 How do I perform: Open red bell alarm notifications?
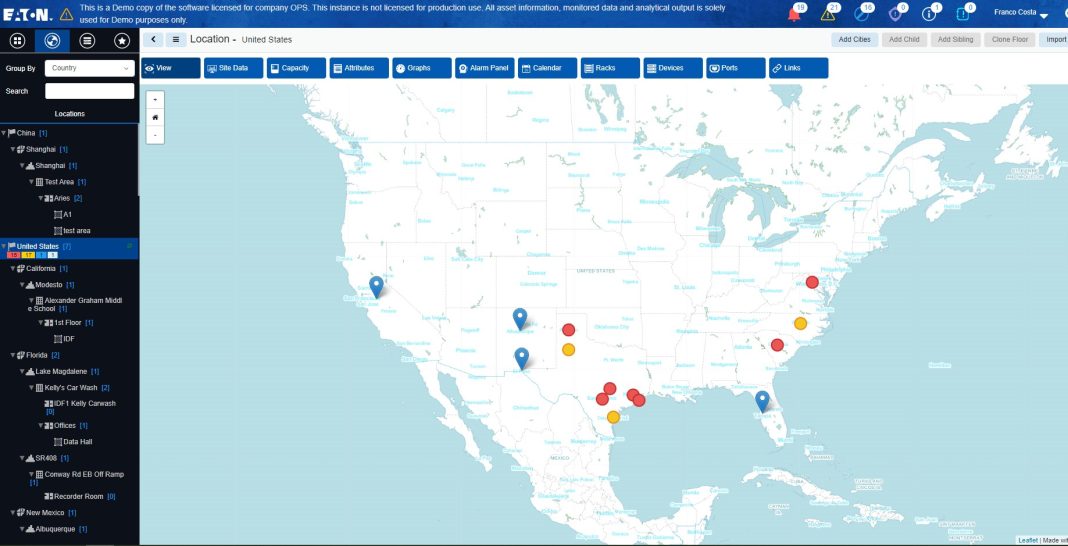[x=795, y=14]
